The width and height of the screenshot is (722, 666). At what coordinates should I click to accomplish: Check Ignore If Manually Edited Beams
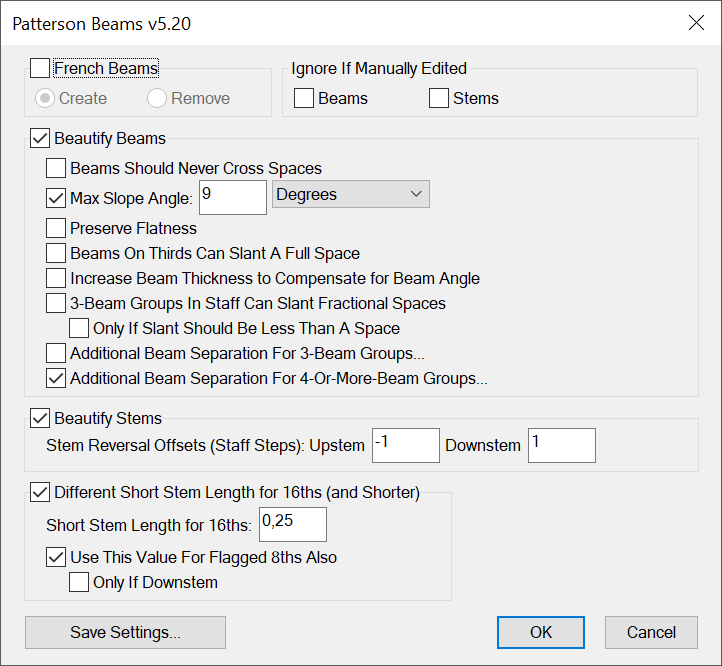coord(304,98)
